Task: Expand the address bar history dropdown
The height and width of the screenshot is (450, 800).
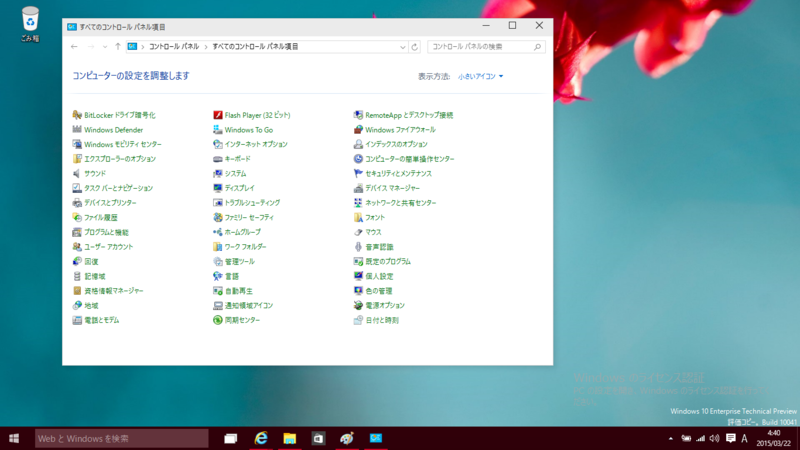Action: [x=403, y=47]
